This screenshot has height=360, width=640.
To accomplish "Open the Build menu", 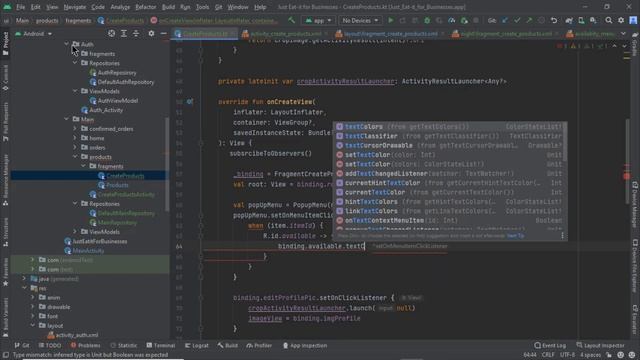I will click(168, 7).
